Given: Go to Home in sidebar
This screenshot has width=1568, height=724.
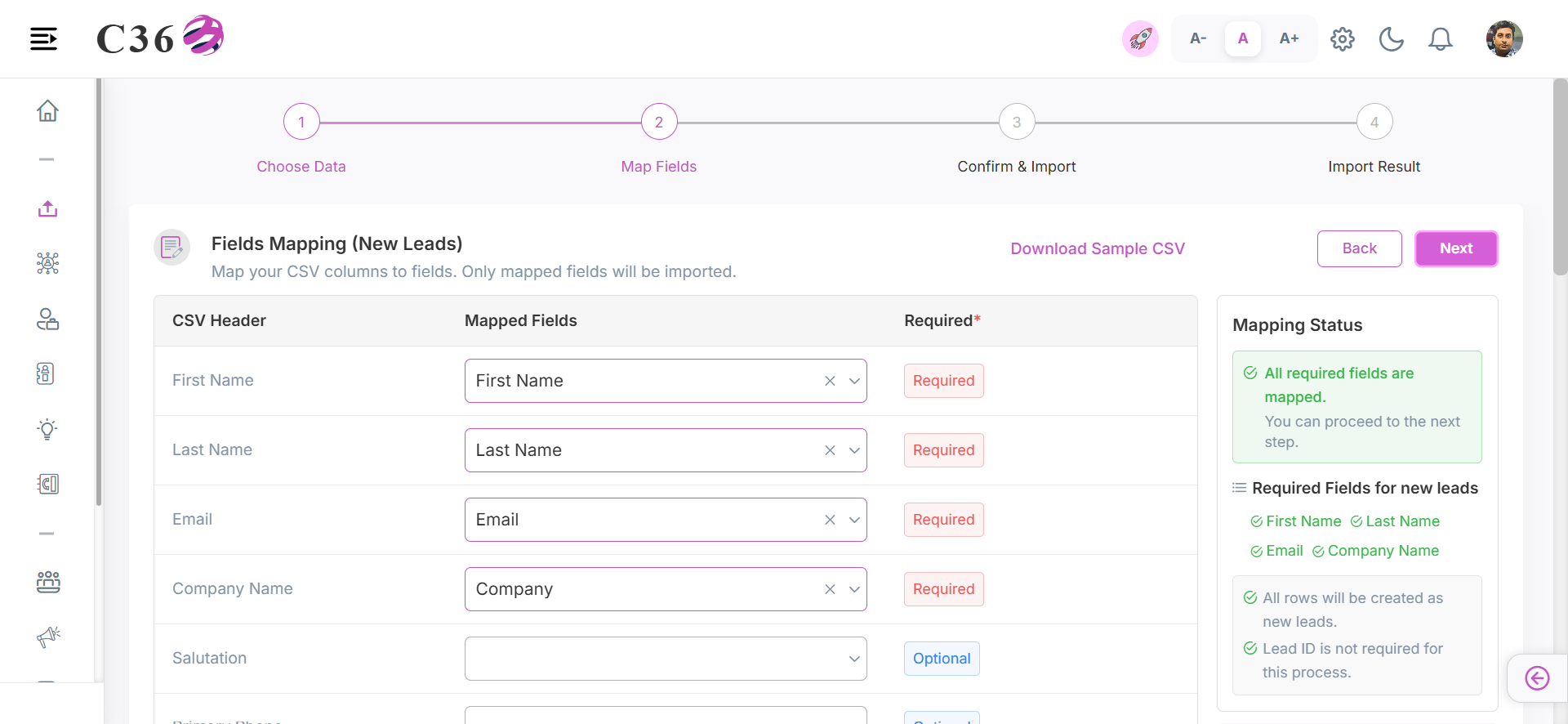Looking at the screenshot, I should click(47, 110).
